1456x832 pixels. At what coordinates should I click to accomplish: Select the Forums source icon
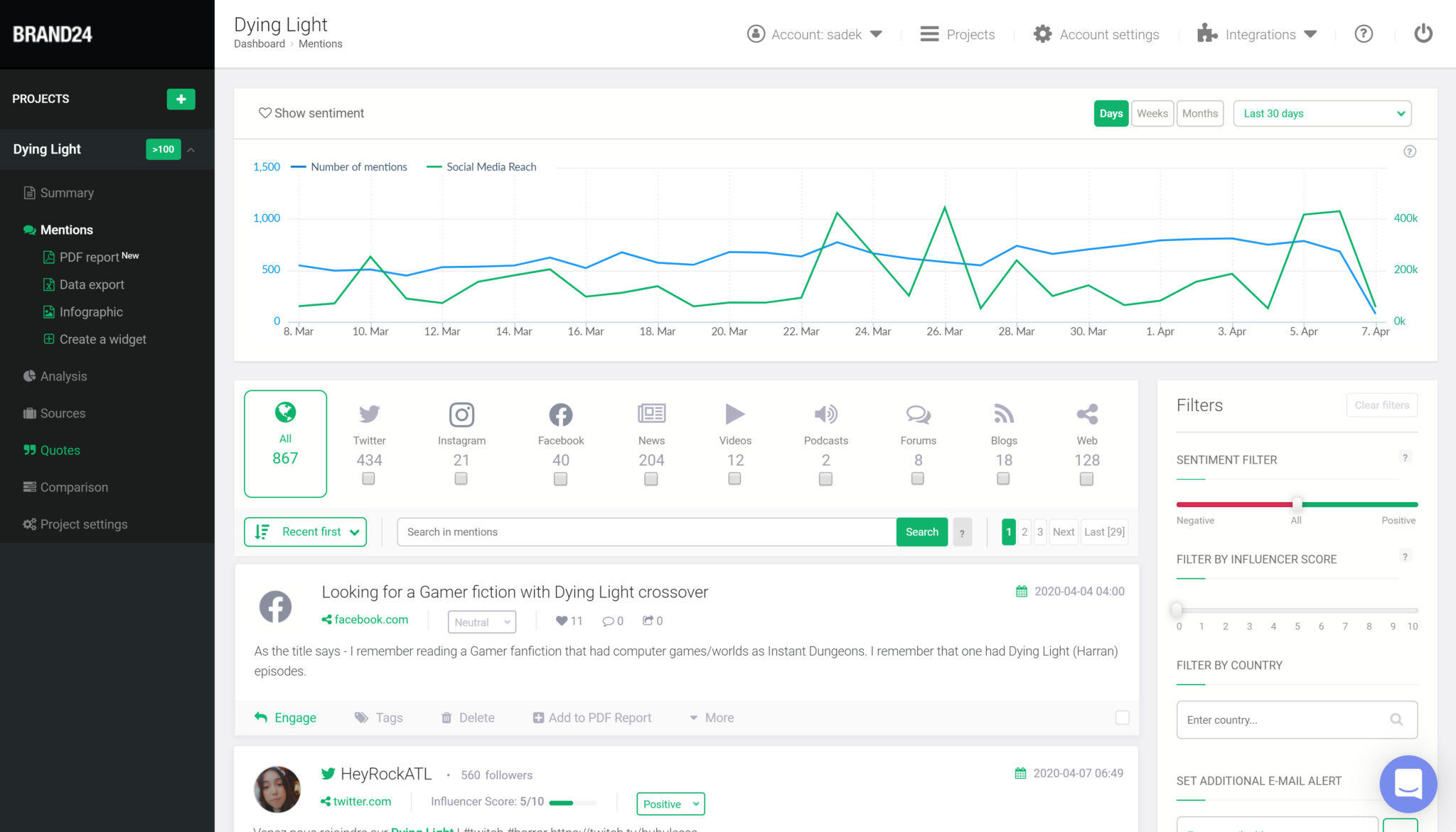(918, 415)
